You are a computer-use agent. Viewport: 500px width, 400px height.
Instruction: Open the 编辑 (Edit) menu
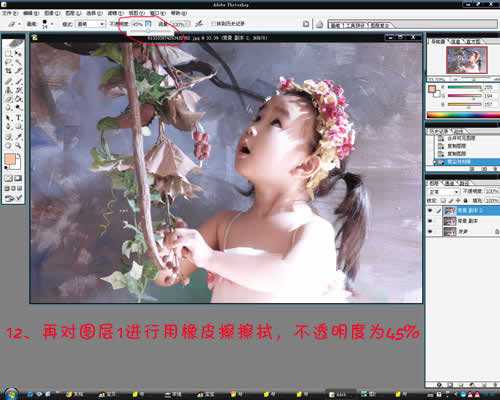point(31,13)
